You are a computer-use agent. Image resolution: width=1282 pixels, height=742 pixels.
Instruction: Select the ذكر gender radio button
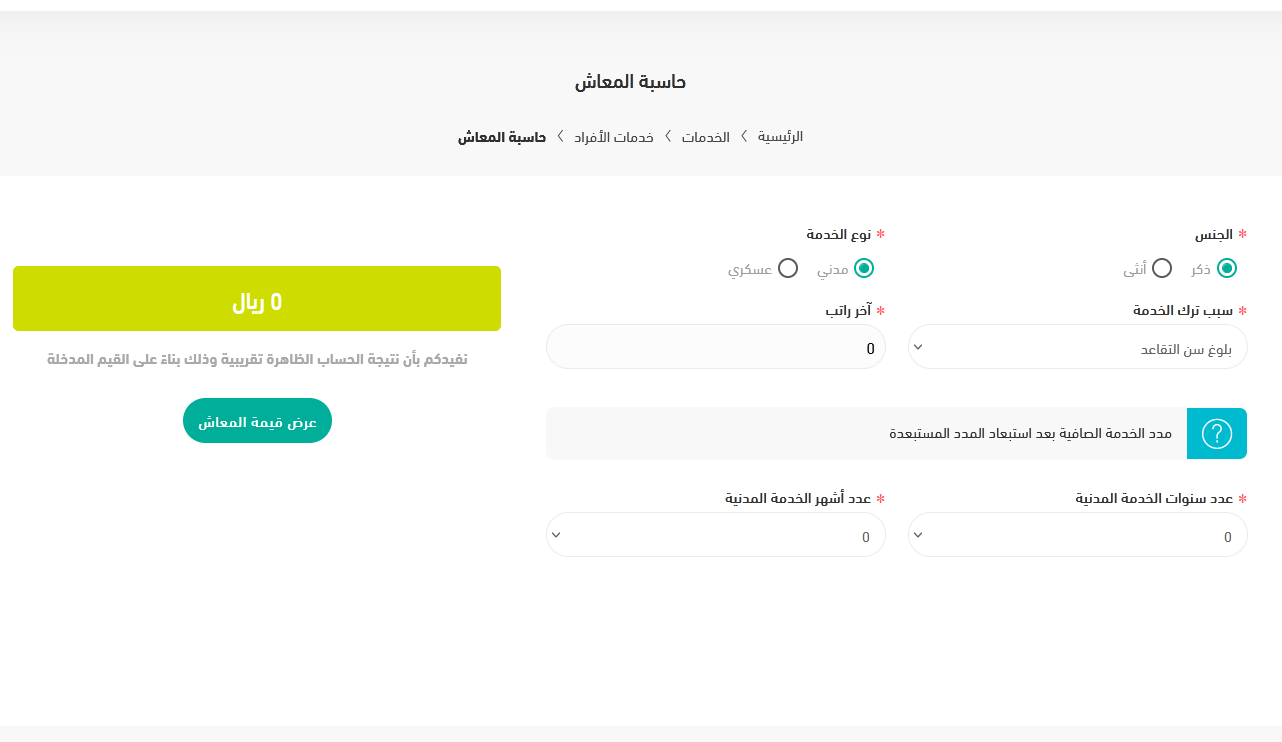(1227, 268)
